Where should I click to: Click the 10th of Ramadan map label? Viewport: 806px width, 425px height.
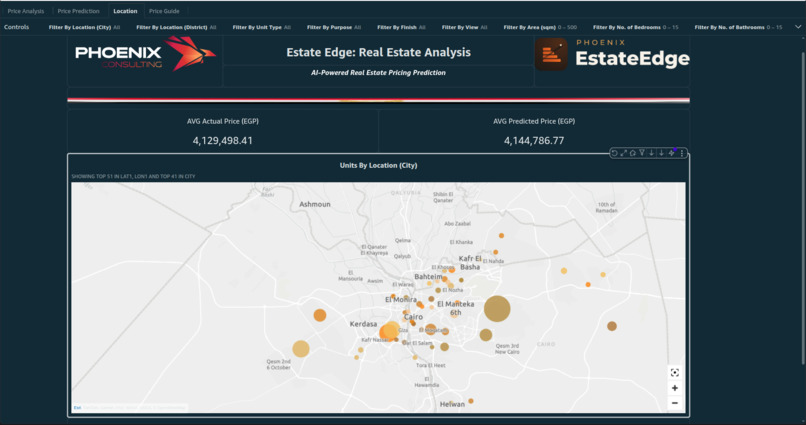point(607,208)
